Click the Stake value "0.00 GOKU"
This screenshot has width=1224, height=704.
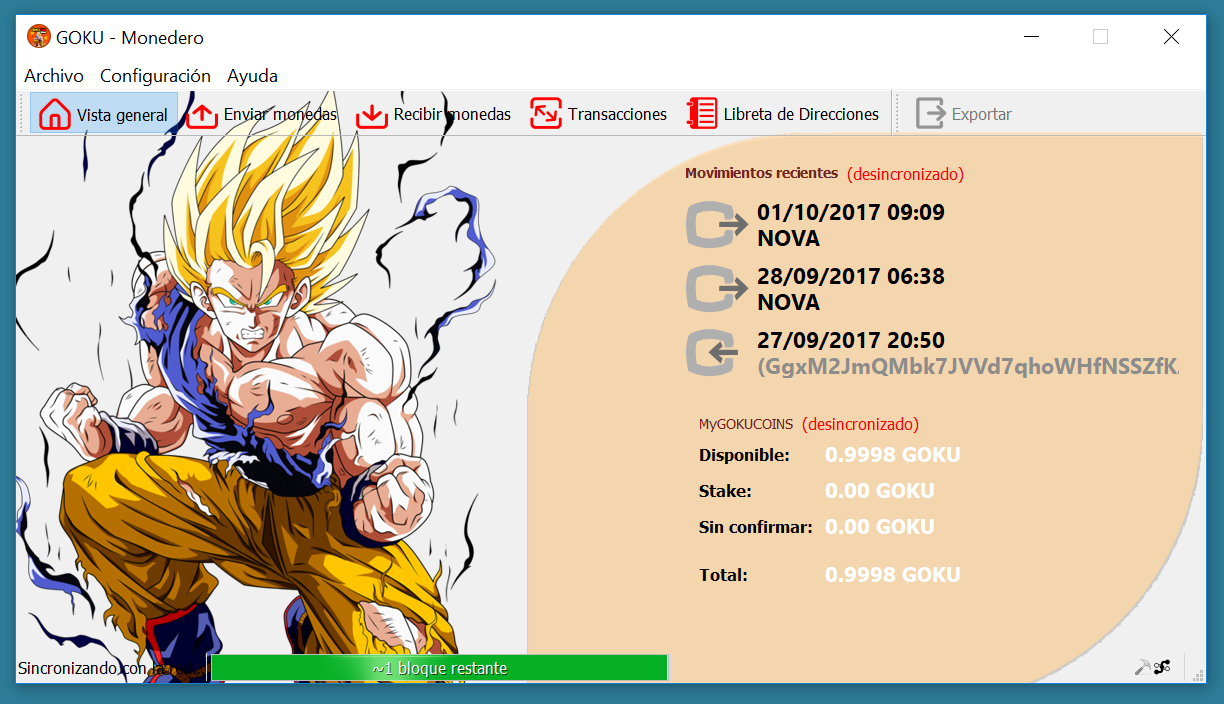(x=880, y=491)
